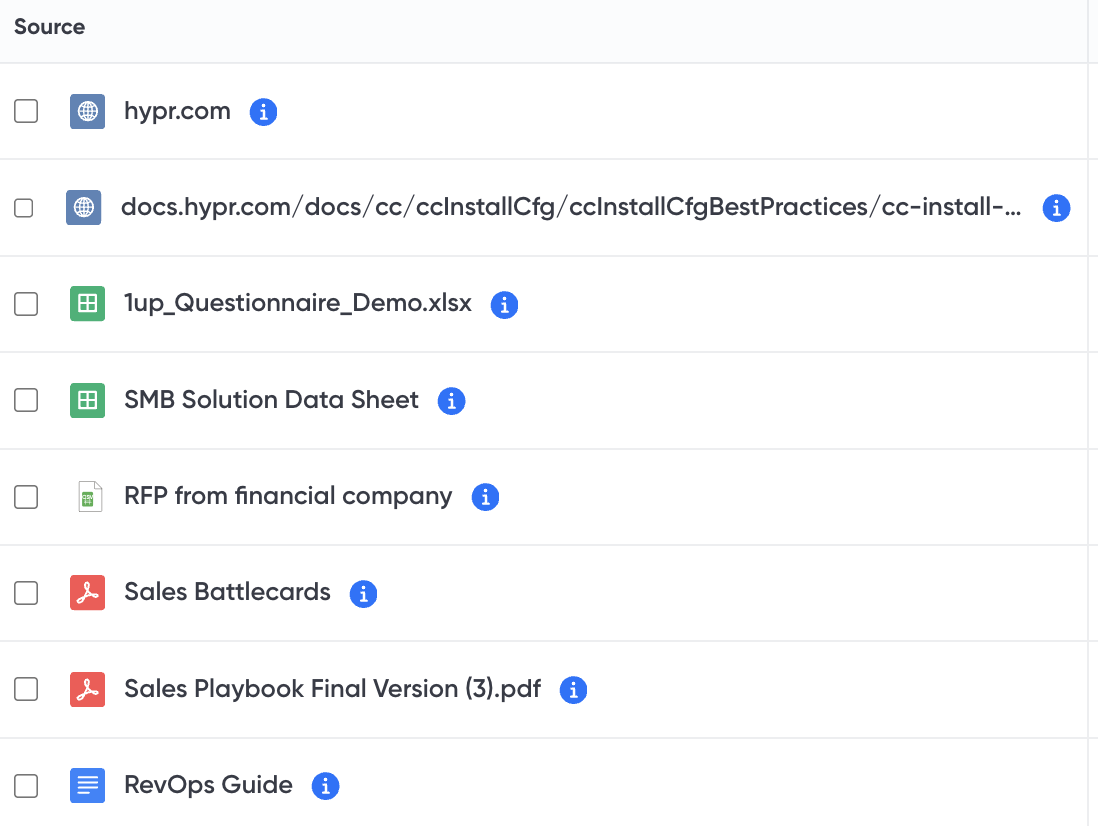Click spreadsheet icon for SMB Solution Data Sheet

click(88, 400)
